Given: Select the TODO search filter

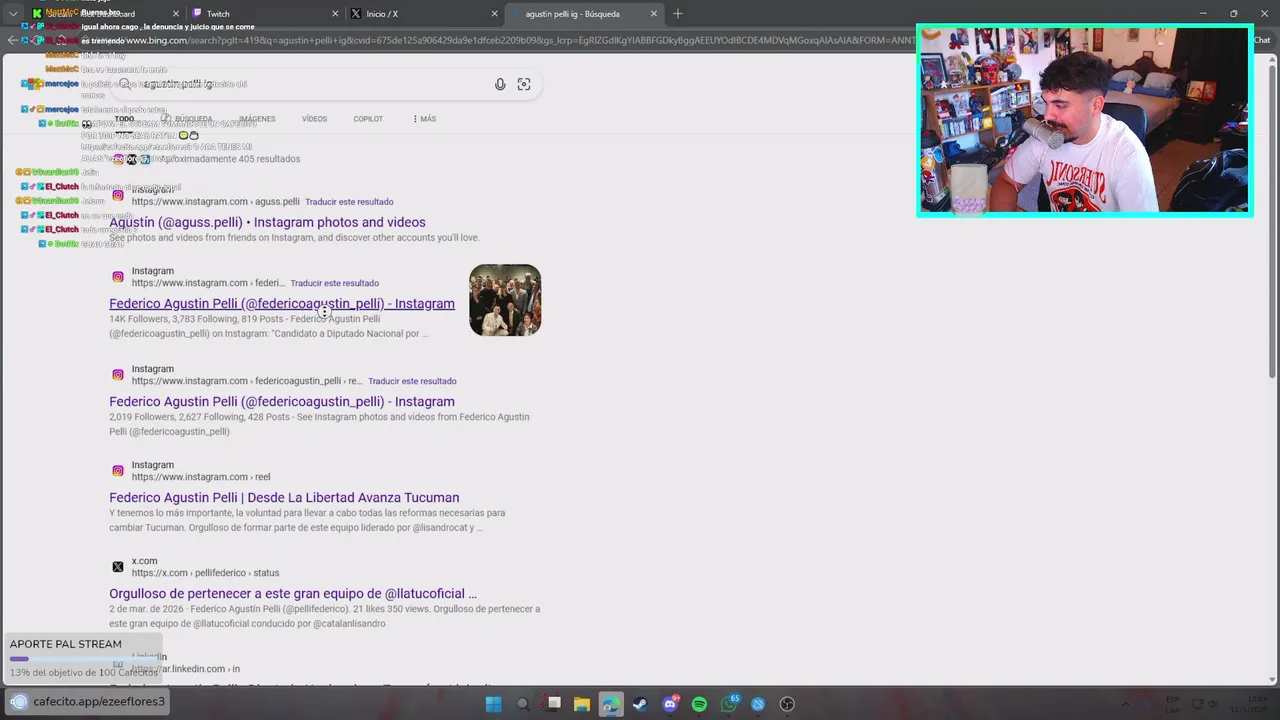Looking at the screenshot, I should point(124,119).
